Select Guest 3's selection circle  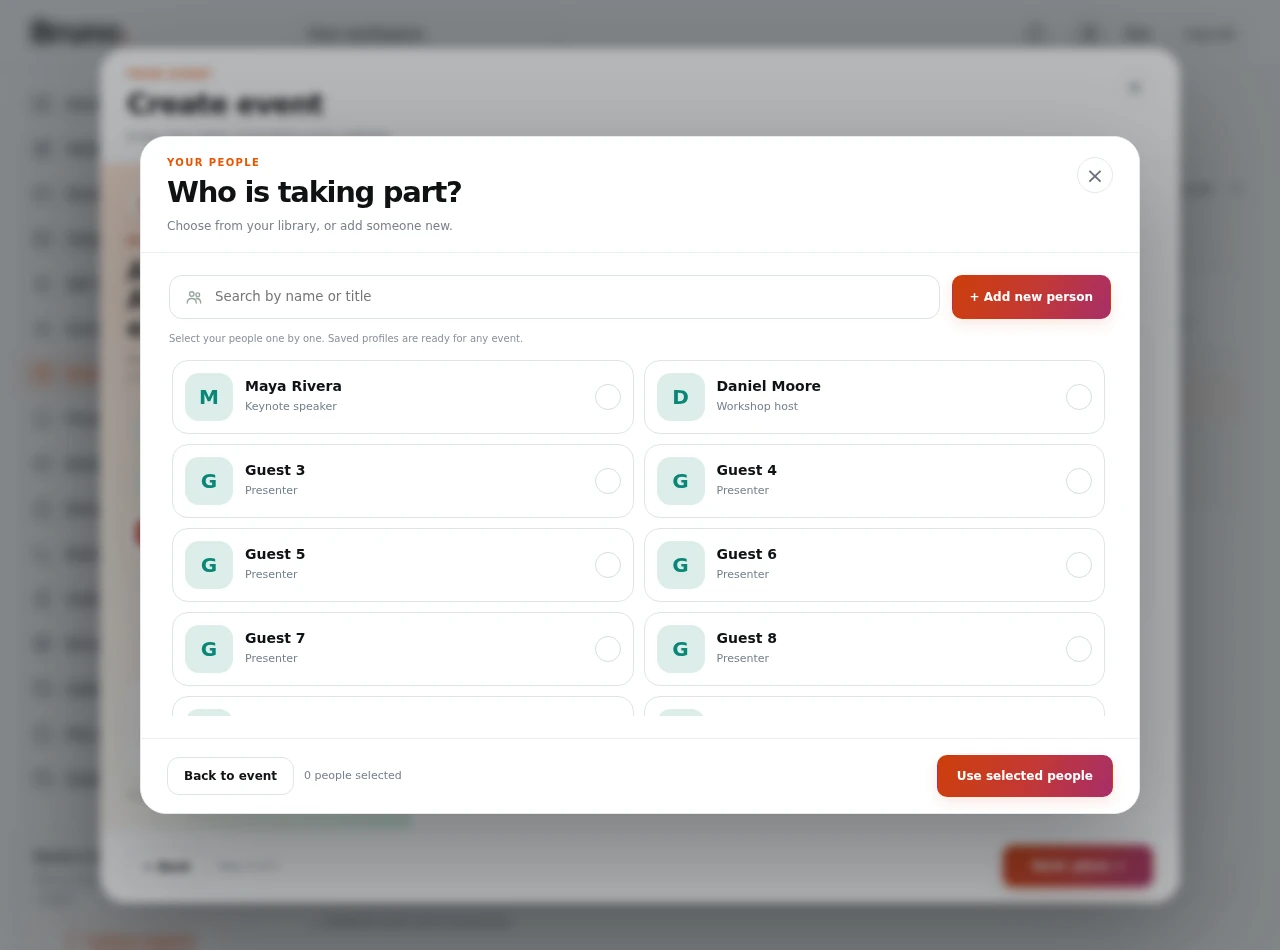tap(608, 481)
